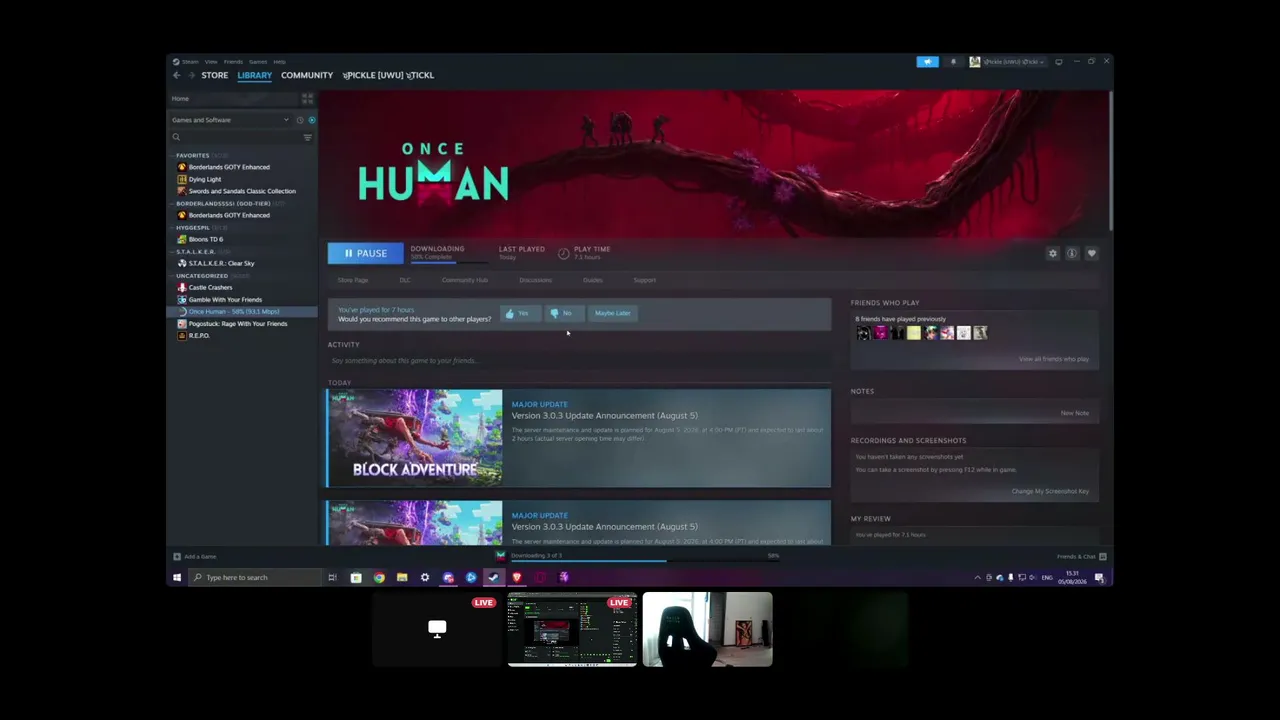Click Change My Screenshot Key link

click(1050, 491)
